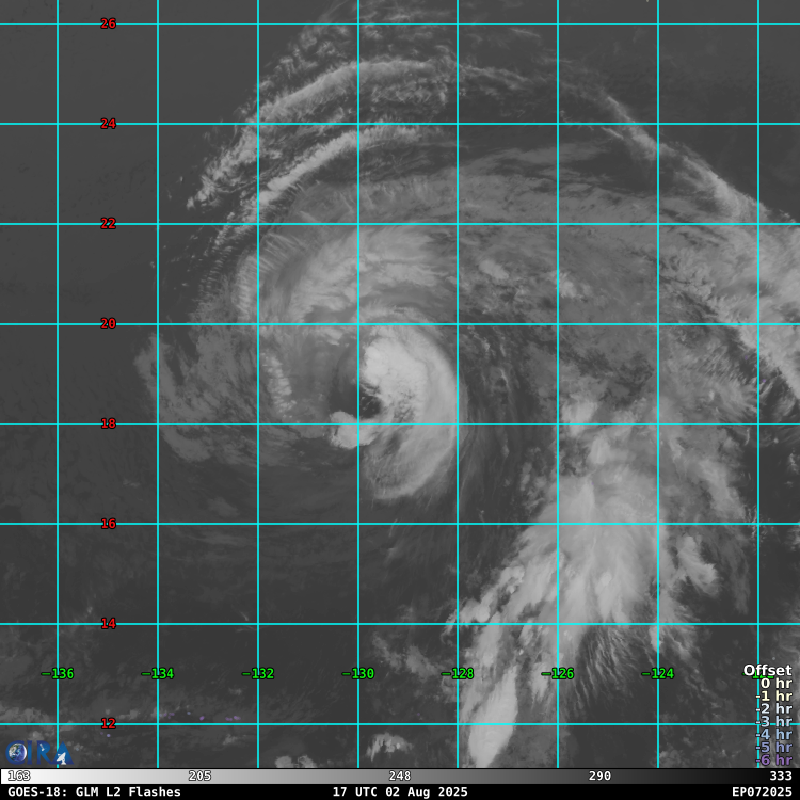Screen dimensions: 800x800
Task: Click the longitude label -132
Action: click(258, 673)
